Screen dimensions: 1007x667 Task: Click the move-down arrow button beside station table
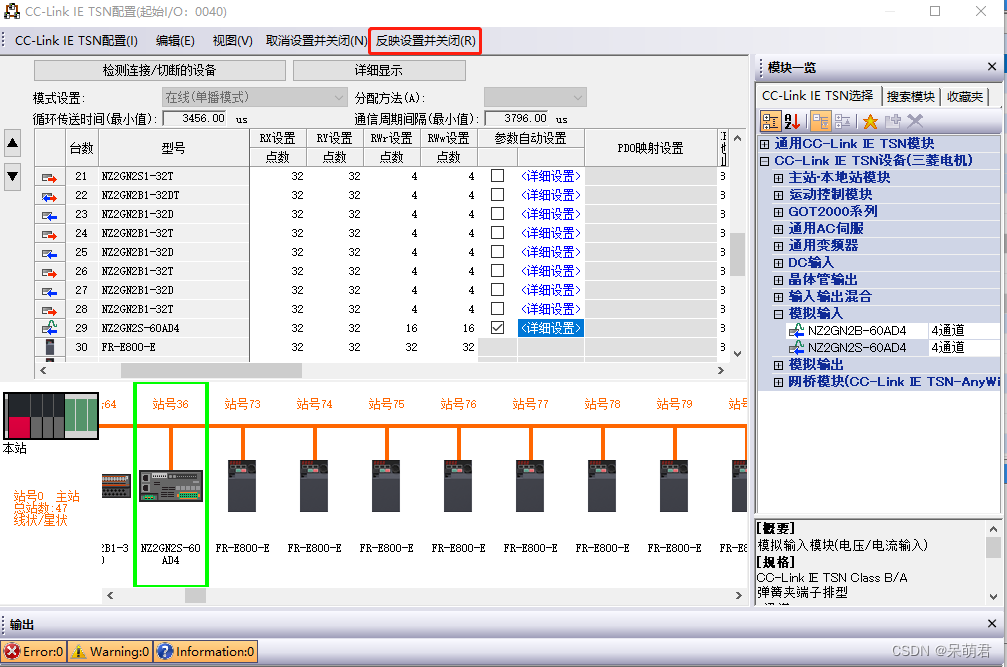[x=12, y=176]
